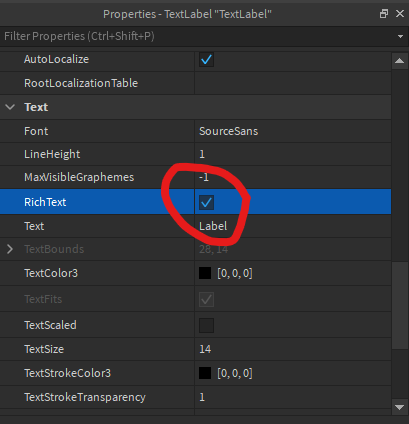Uncheck the AutoLocalize checkbox
The image size is (409, 424).
click(x=206, y=60)
